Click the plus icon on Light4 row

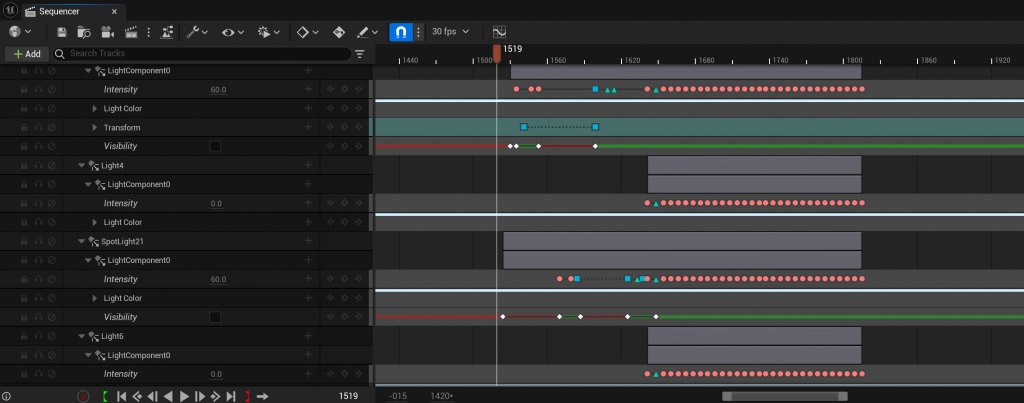click(308, 165)
